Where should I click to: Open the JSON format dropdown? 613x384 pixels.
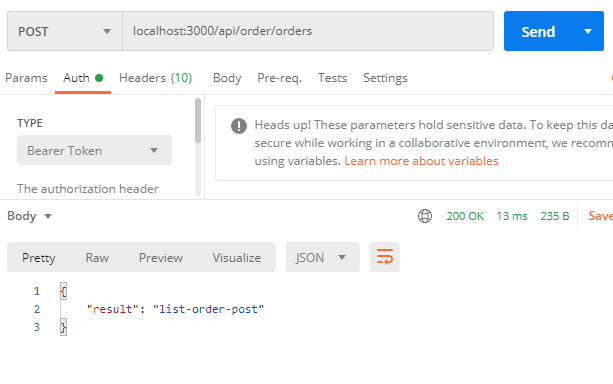pyautogui.click(x=323, y=257)
